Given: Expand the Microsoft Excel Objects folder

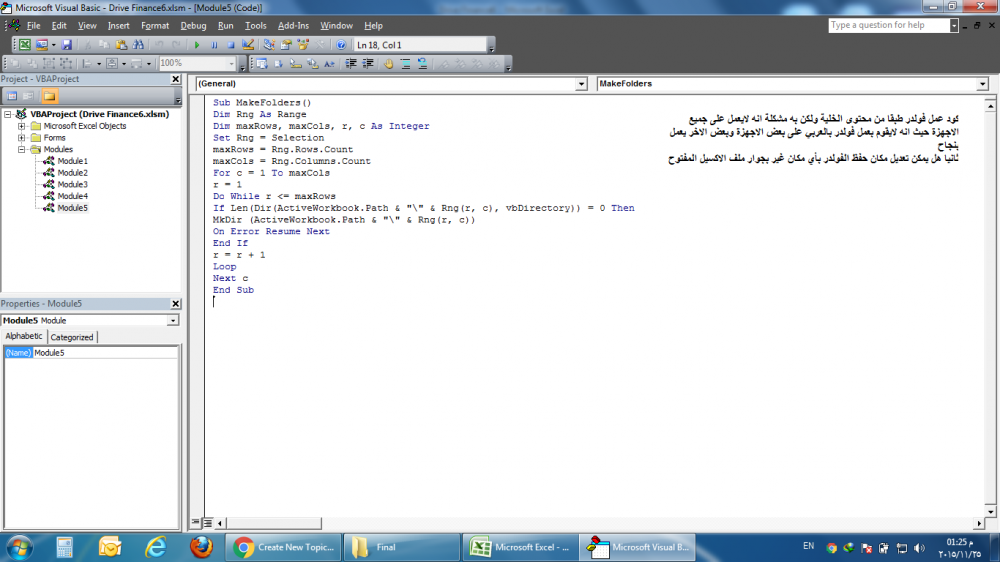Looking at the screenshot, I should click(x=22, y=126).
